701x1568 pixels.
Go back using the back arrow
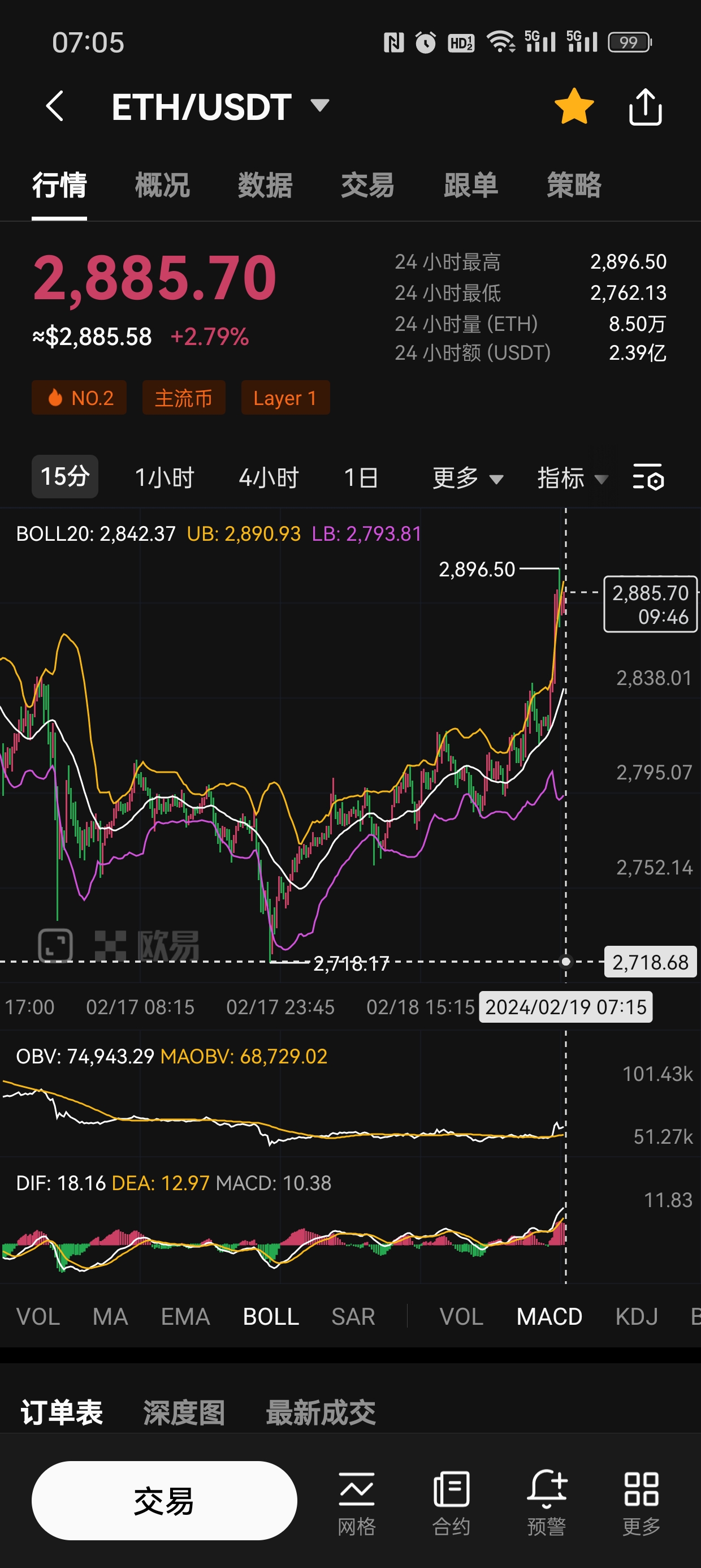click(x=55, y=106)
